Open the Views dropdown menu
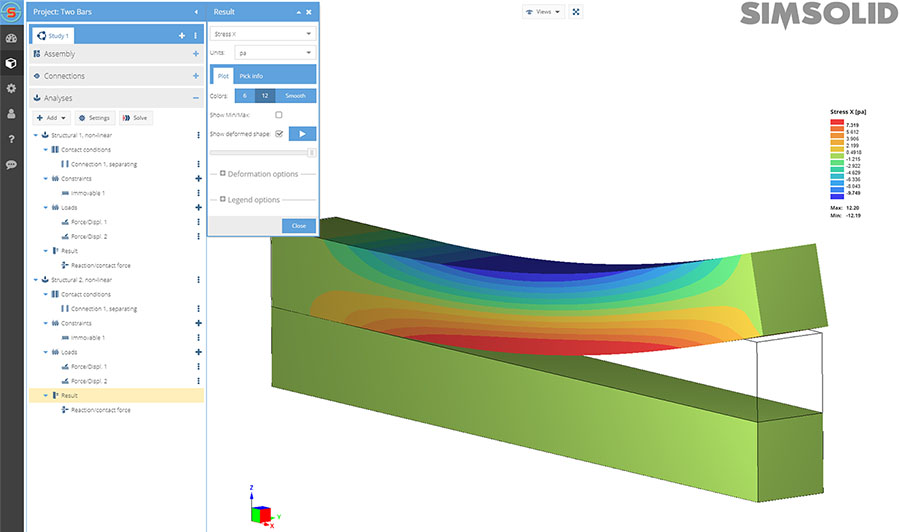The image size is (900, 532). pyautogui.click(x=543, y=12)
